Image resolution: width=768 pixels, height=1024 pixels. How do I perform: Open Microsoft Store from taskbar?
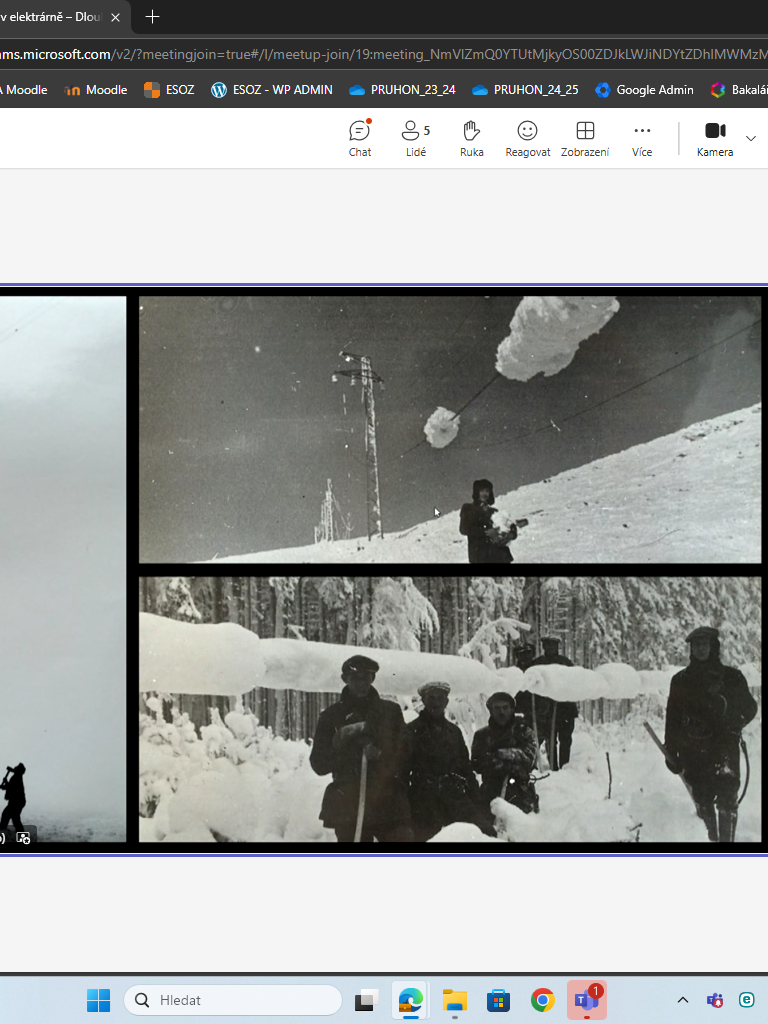tap(498, 1000)
